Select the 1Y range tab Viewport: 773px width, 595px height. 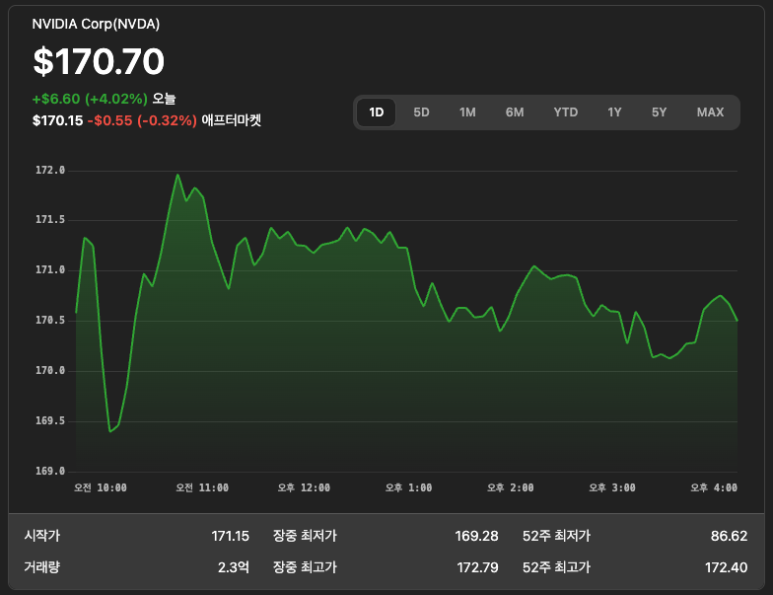(614, 112)
